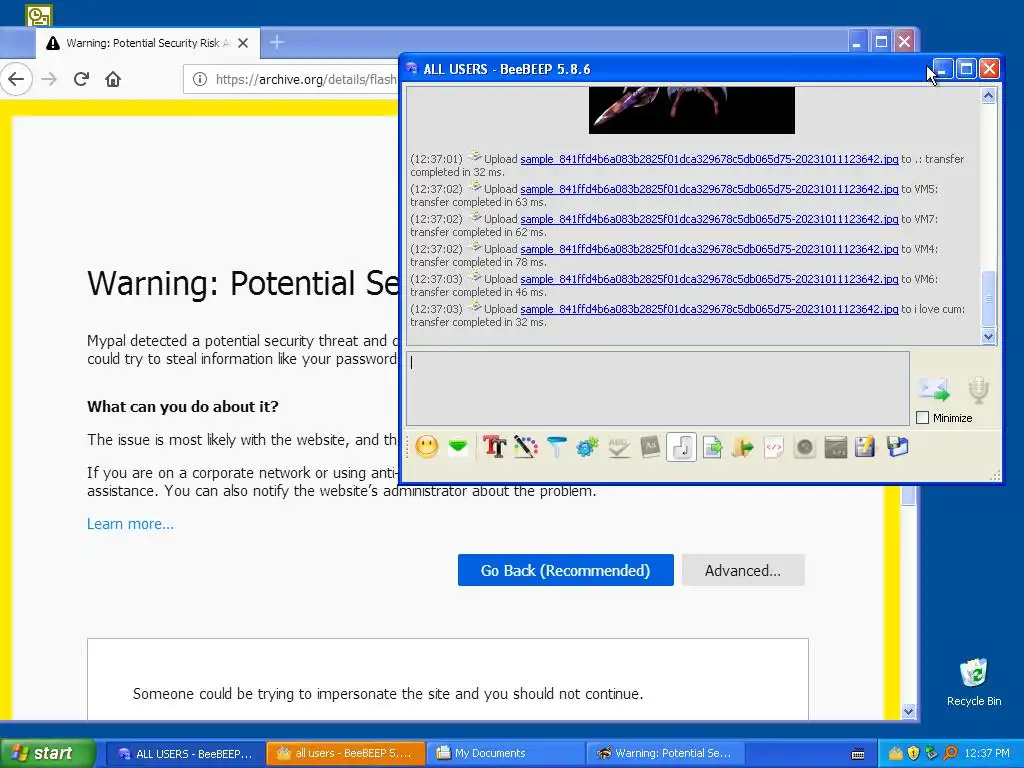Switch to My Documents taskbar button
The image size is (1024, 768).
(506, 754)
